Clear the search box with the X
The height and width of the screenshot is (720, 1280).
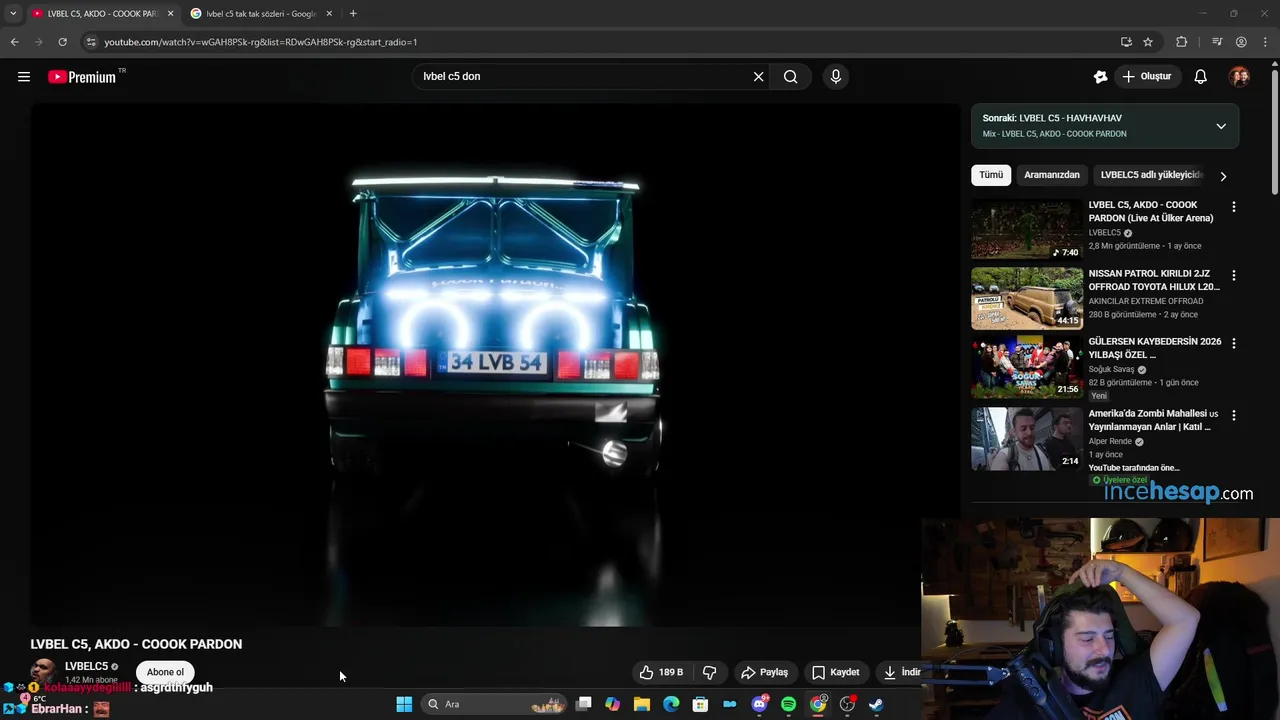pyautogui.click(x=758, y=76)
